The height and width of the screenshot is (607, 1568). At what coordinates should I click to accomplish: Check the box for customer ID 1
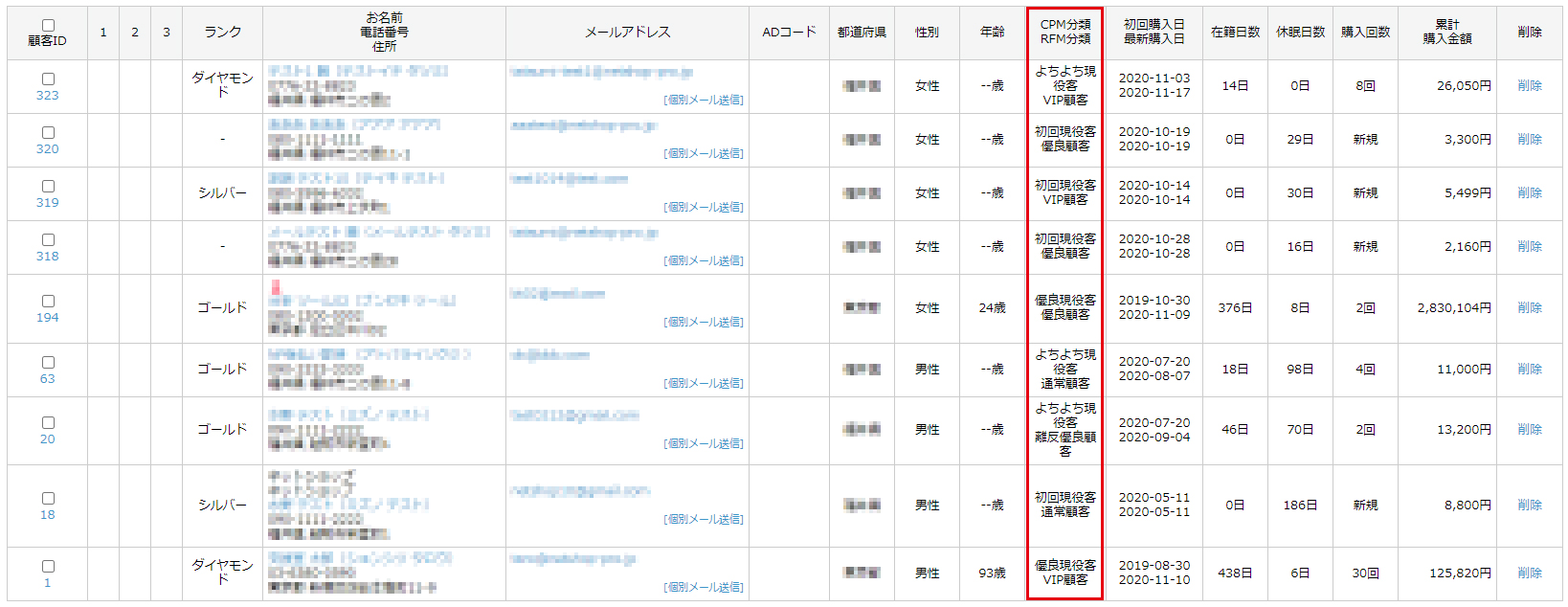tap(48, 566)
